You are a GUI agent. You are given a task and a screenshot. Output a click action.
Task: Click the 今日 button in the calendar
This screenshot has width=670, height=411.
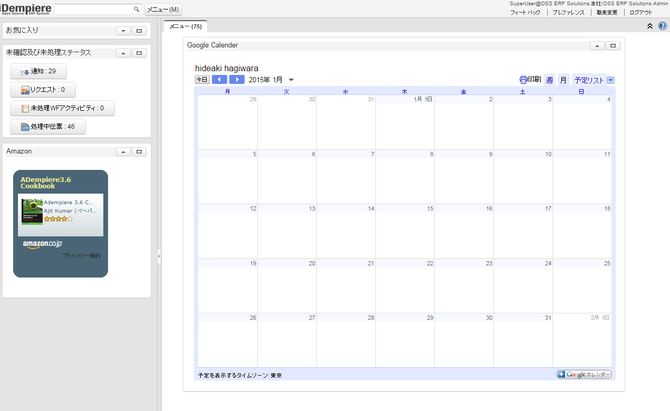(x=202, y=79)
